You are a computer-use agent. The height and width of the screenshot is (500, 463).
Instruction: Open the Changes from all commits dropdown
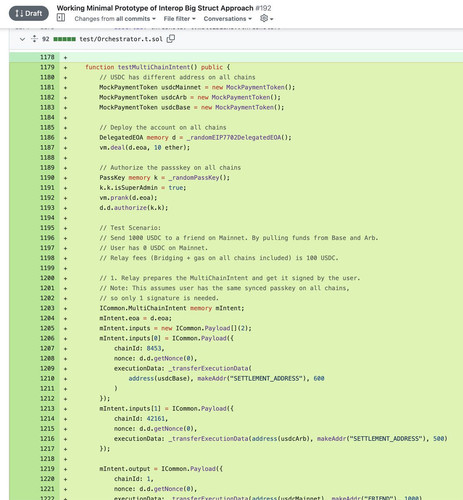tap(115, 19)
